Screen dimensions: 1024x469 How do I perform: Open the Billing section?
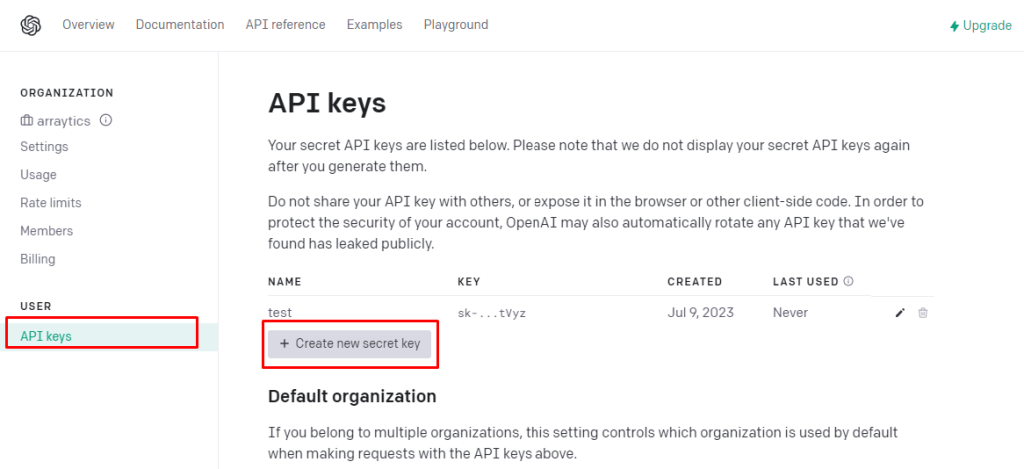click(x=38, y=259)
